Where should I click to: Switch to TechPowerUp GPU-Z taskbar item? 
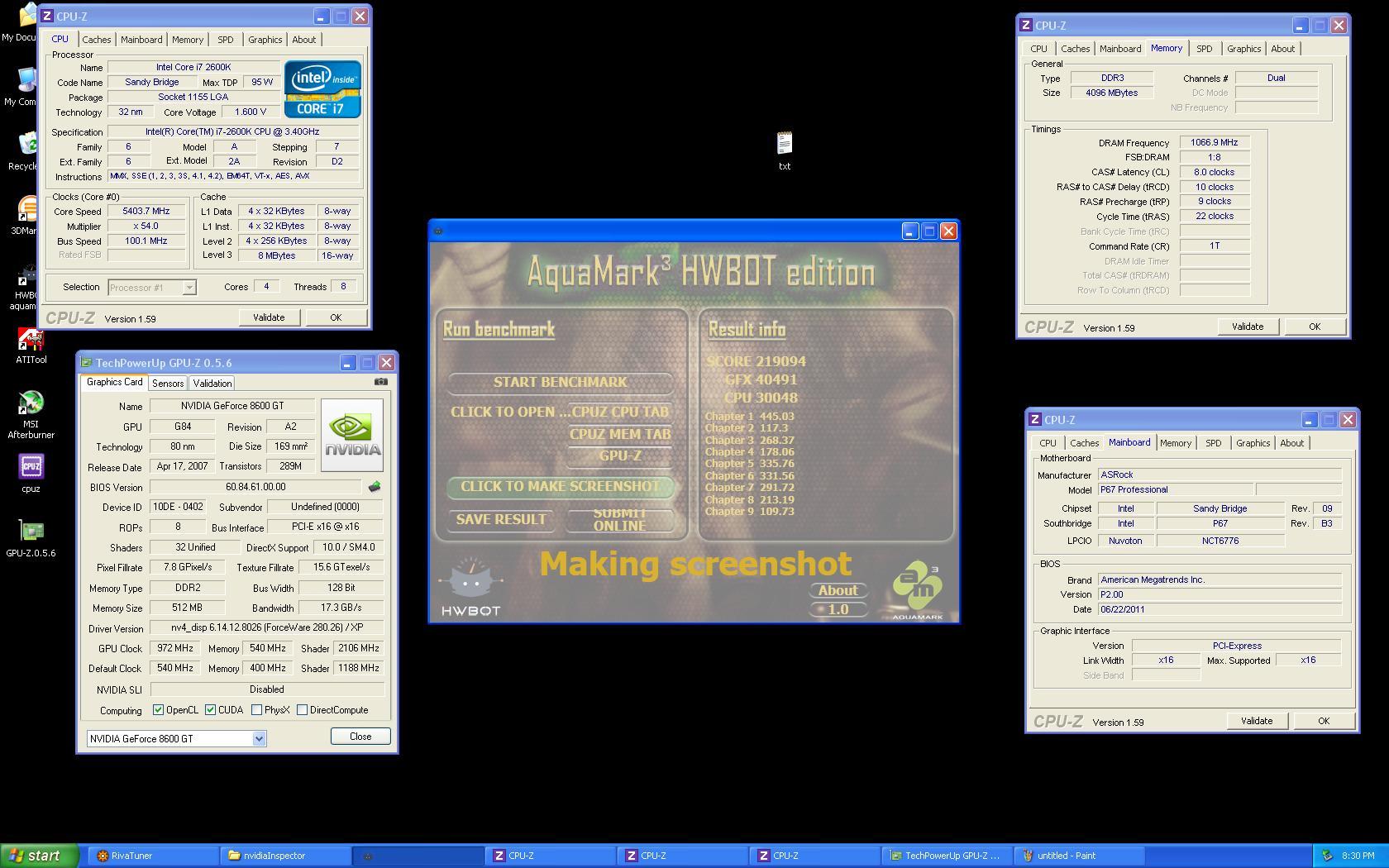(947, 856)
